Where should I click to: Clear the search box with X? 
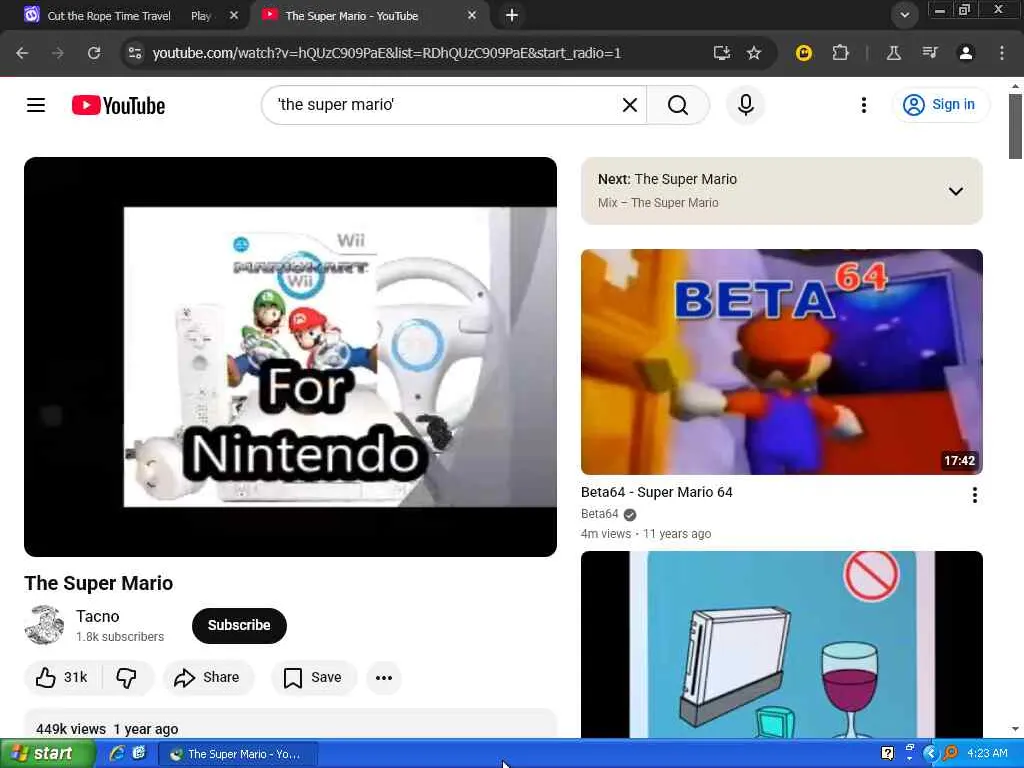(x=630, y=105)
